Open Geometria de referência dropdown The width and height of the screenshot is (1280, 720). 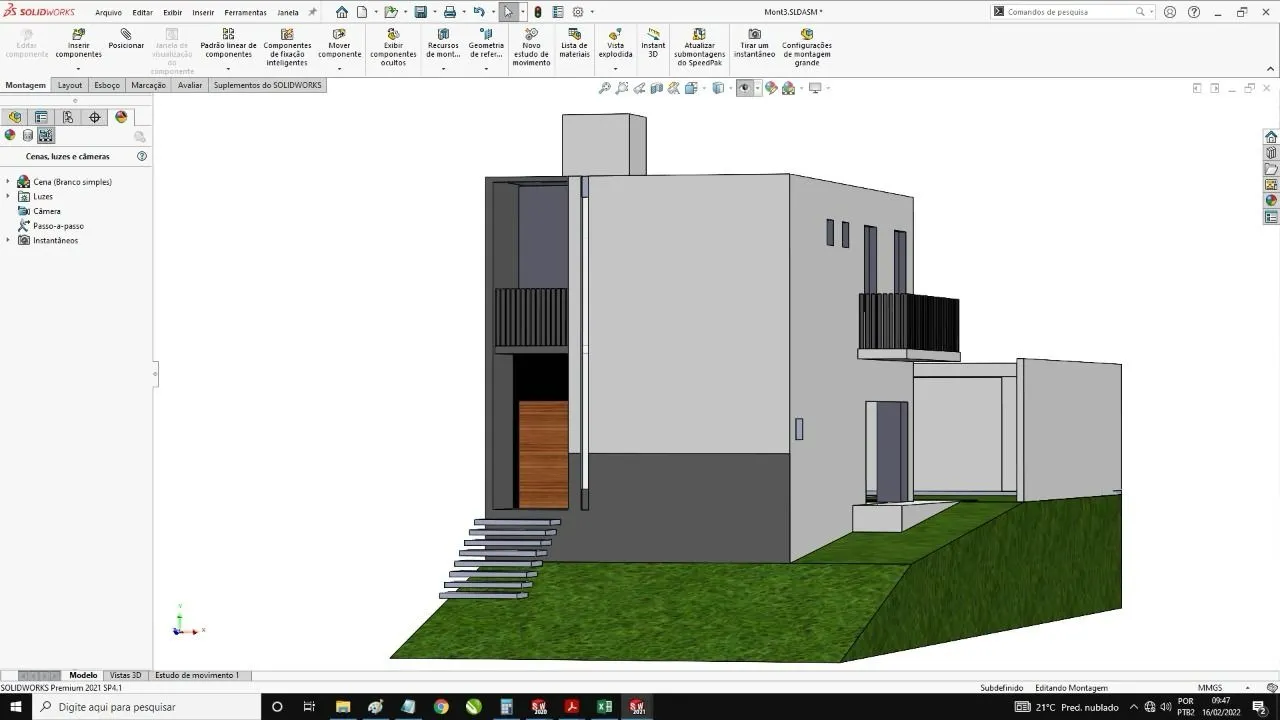click(486, 69)
